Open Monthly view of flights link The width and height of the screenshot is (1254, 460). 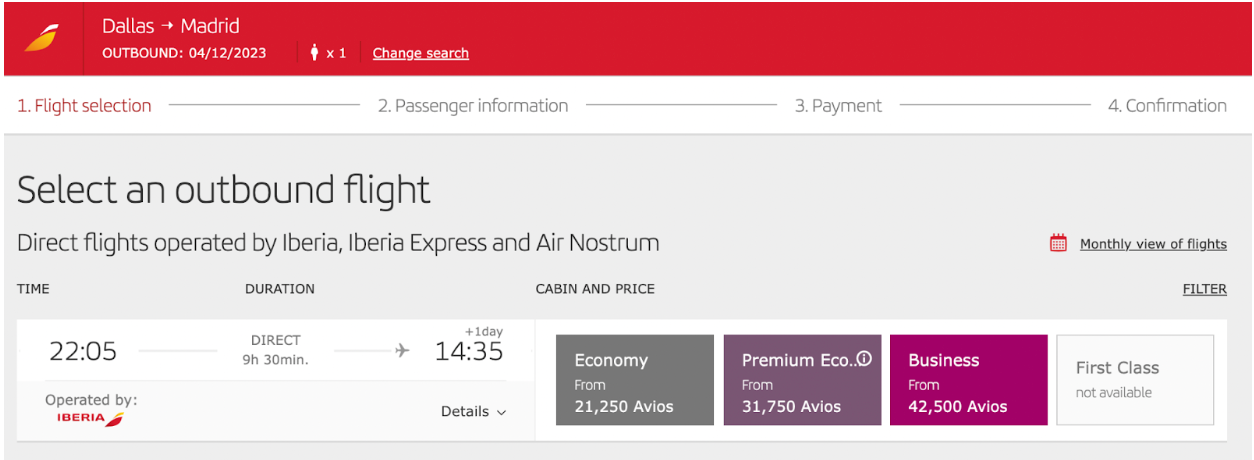pos(1153,244)
